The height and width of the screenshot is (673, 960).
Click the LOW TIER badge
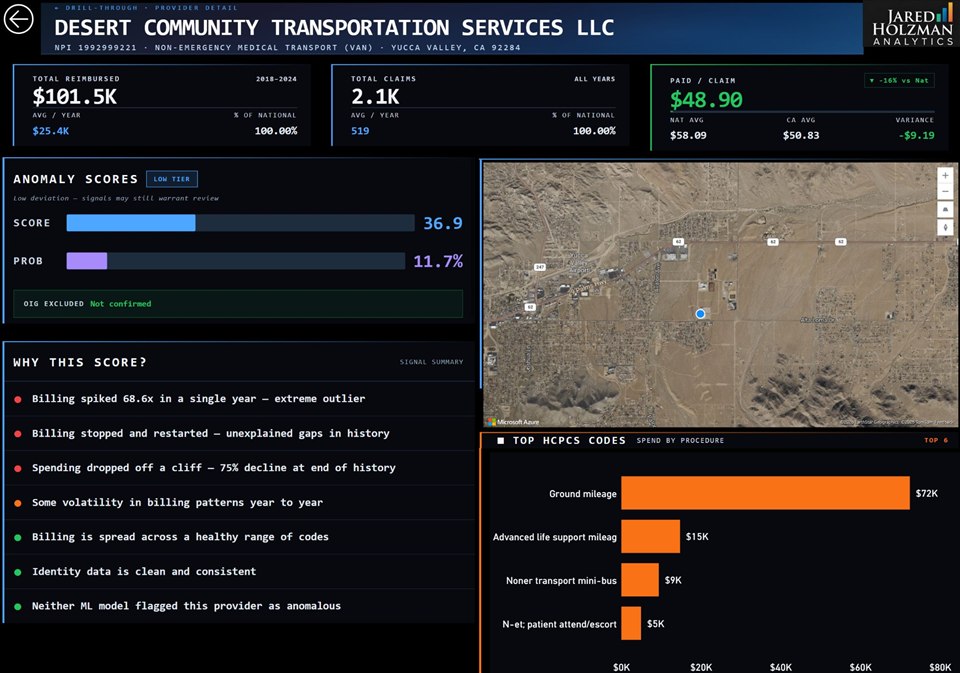click(x=172, y=179)
